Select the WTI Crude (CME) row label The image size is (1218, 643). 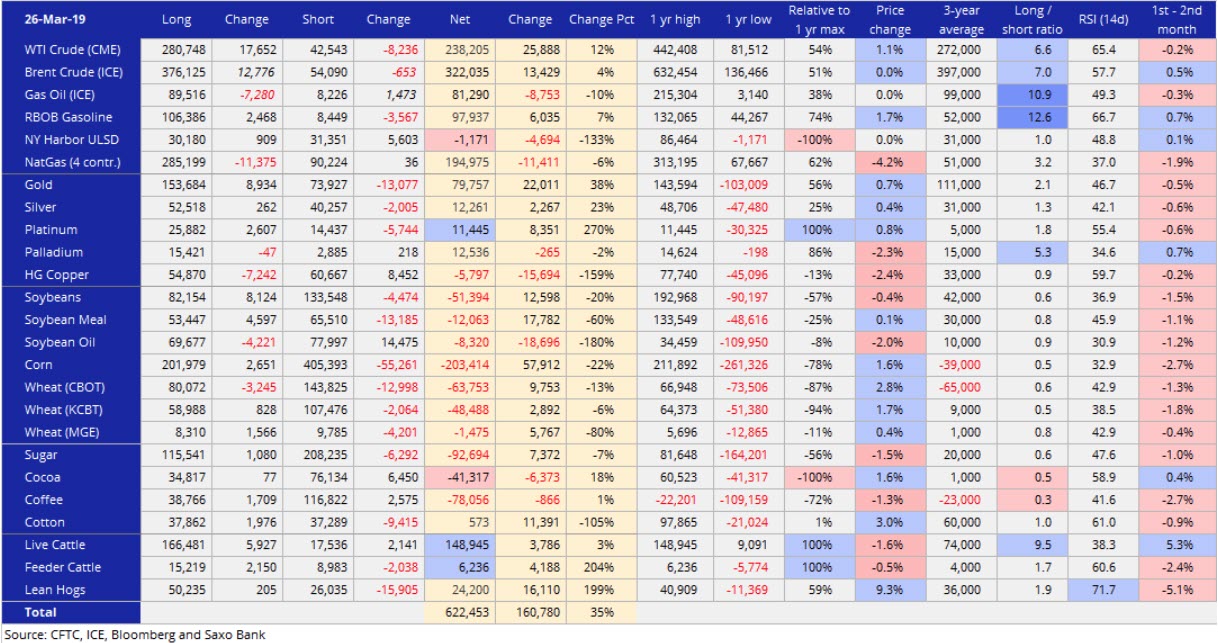point(68,50)
